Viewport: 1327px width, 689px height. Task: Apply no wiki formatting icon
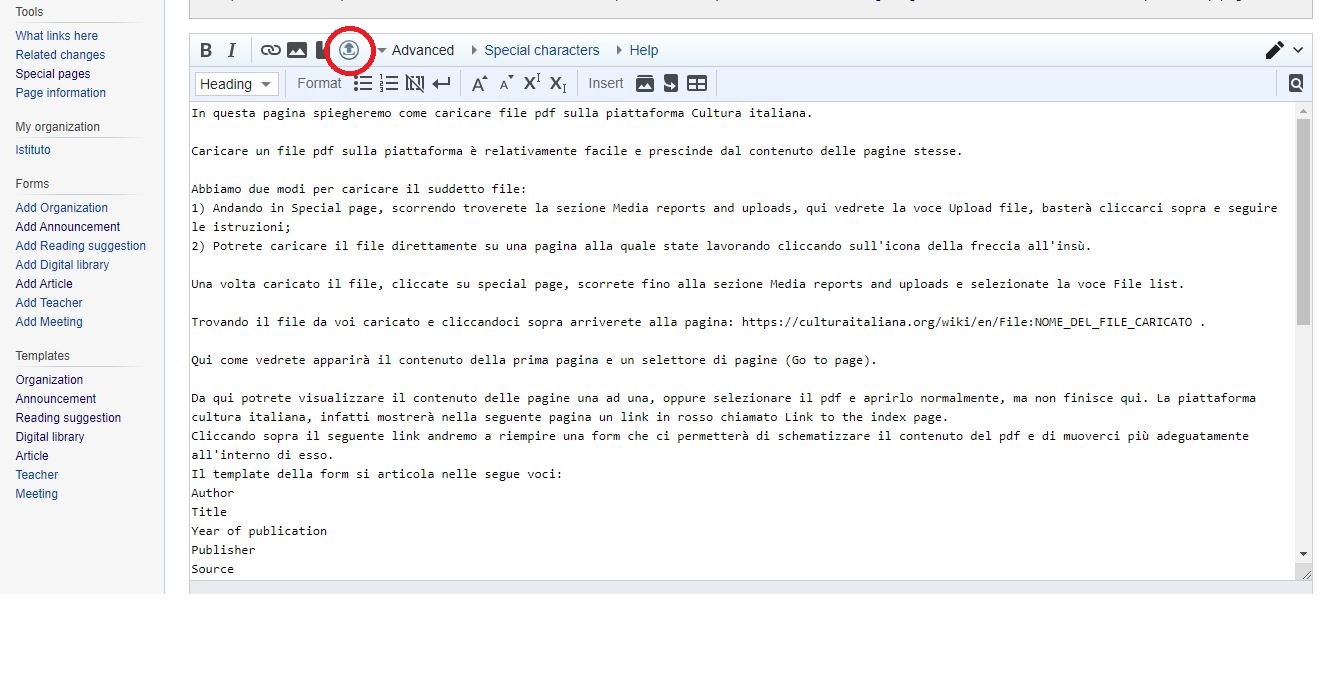tap(415, 84)
